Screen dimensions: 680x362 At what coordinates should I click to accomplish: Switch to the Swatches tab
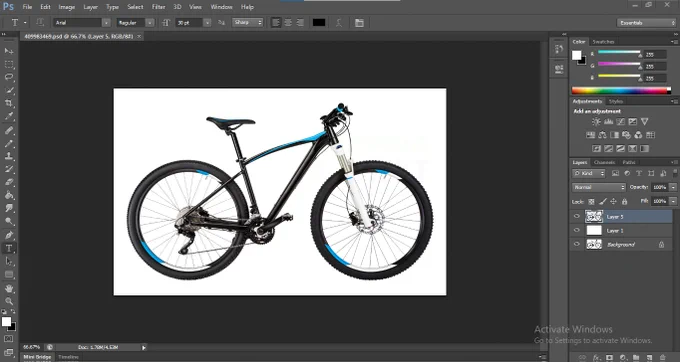pos(603,42)
